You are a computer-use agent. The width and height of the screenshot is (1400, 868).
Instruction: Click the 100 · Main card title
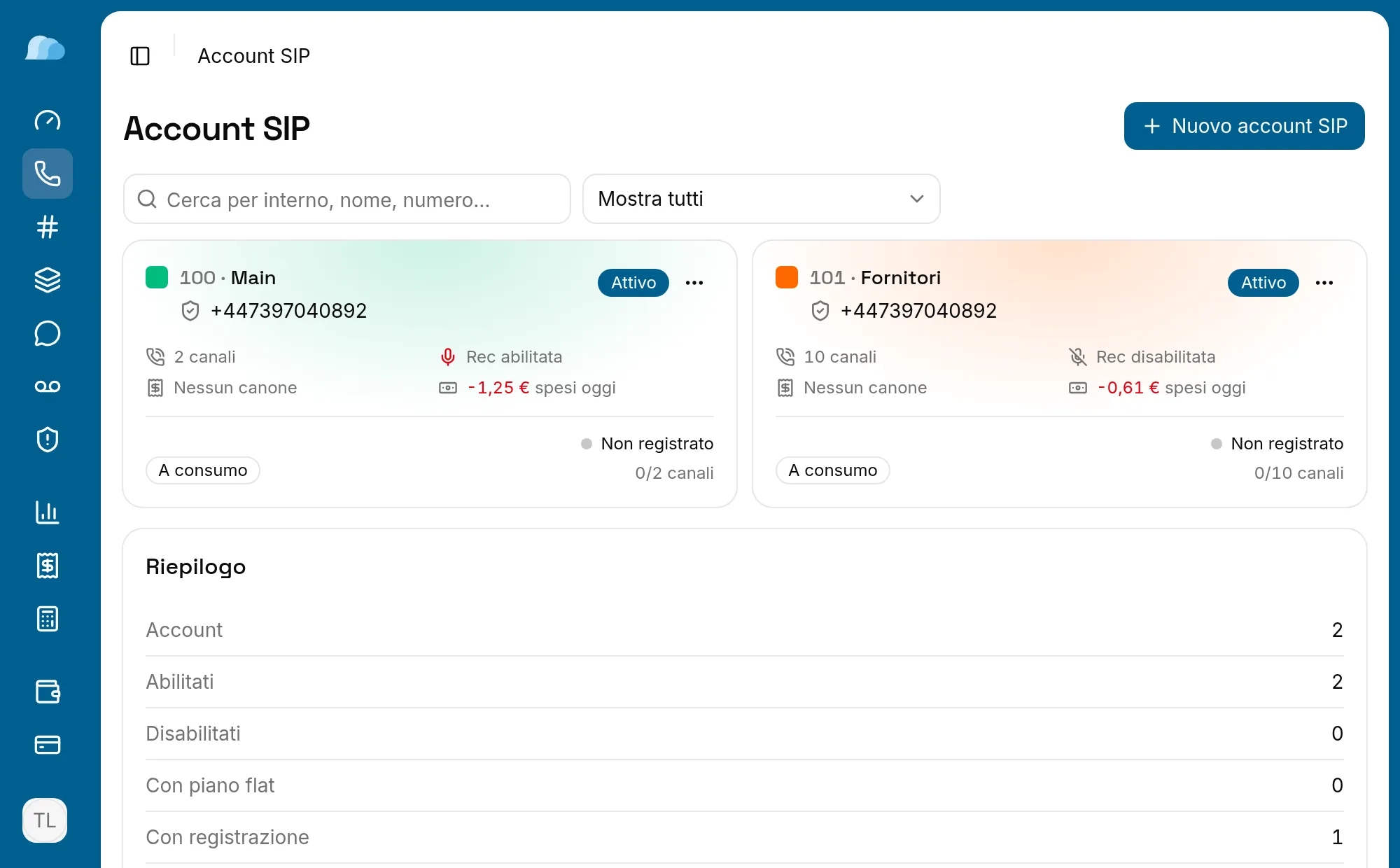pyautogui.click(x=227, y=278)
